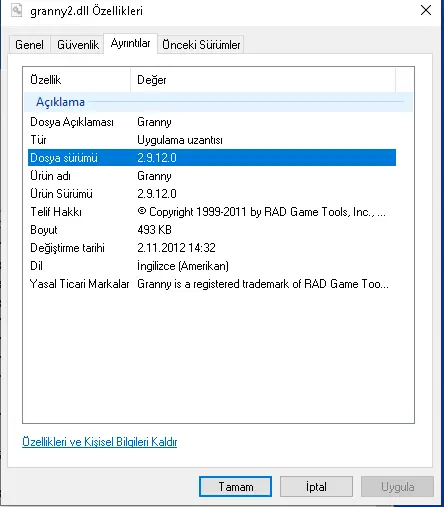This screenshot has height=507, width=444.
Task: Select the highlighted Dosya sürümü row
Action: tap(212, 158)
